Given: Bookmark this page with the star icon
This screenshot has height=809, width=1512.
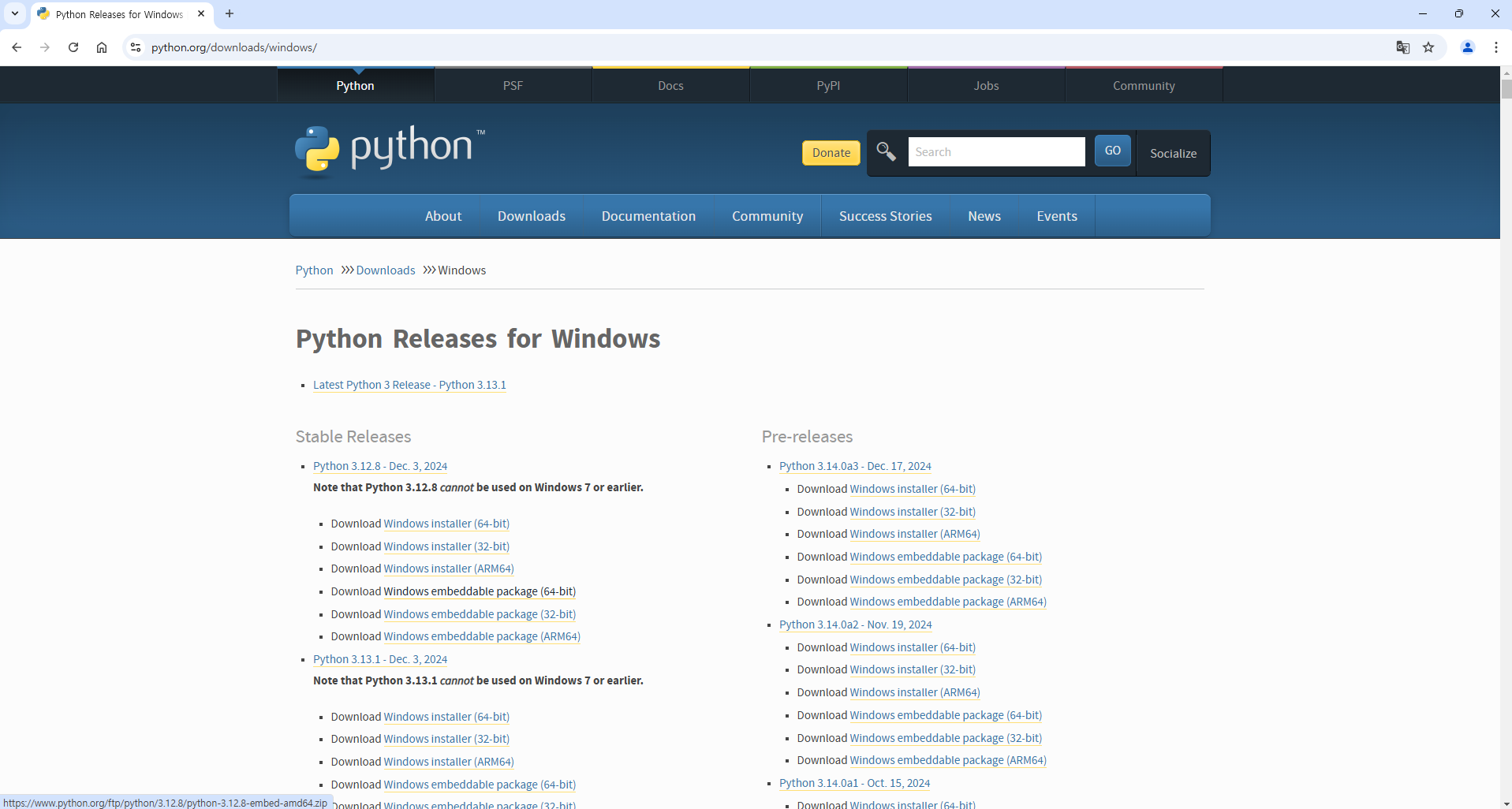Looking at the screenshot, I should [1428, 47].
